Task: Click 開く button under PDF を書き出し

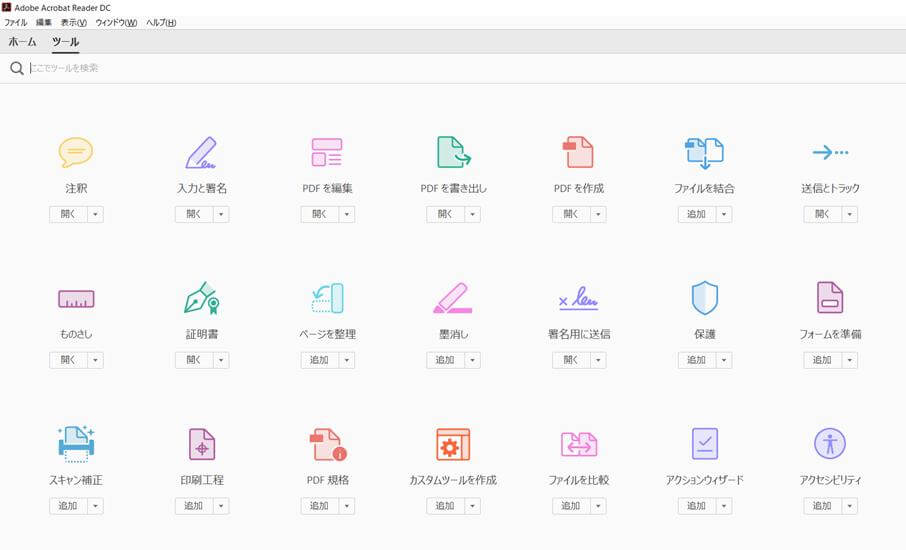Action: coord(445,214)
